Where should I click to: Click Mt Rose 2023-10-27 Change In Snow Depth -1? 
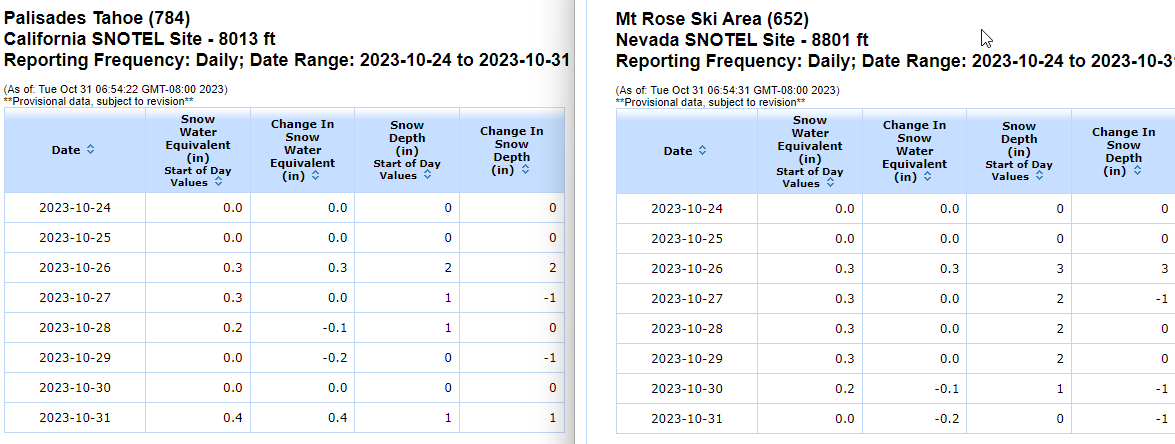coord(1162,298)
